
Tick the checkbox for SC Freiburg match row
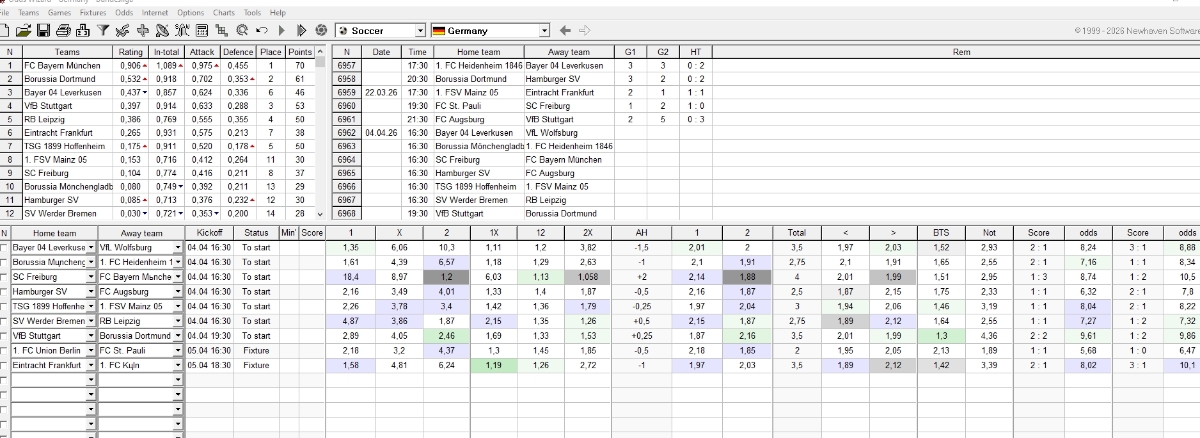point(6,276)
